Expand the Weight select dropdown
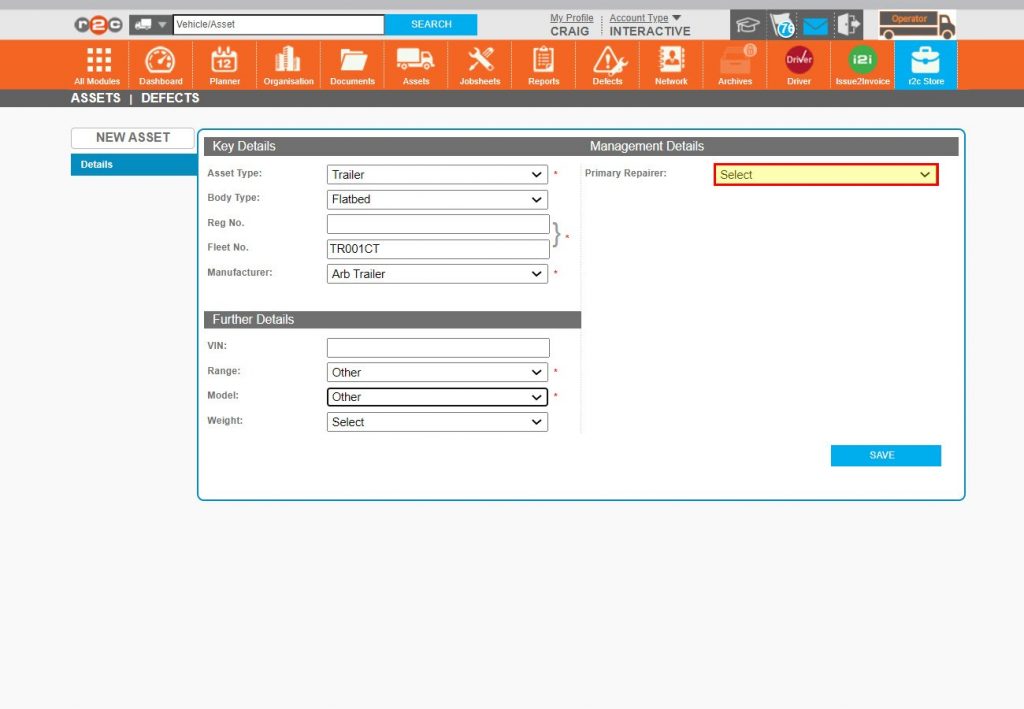Screen dimensions: 1024x709 tap(437, 422)
